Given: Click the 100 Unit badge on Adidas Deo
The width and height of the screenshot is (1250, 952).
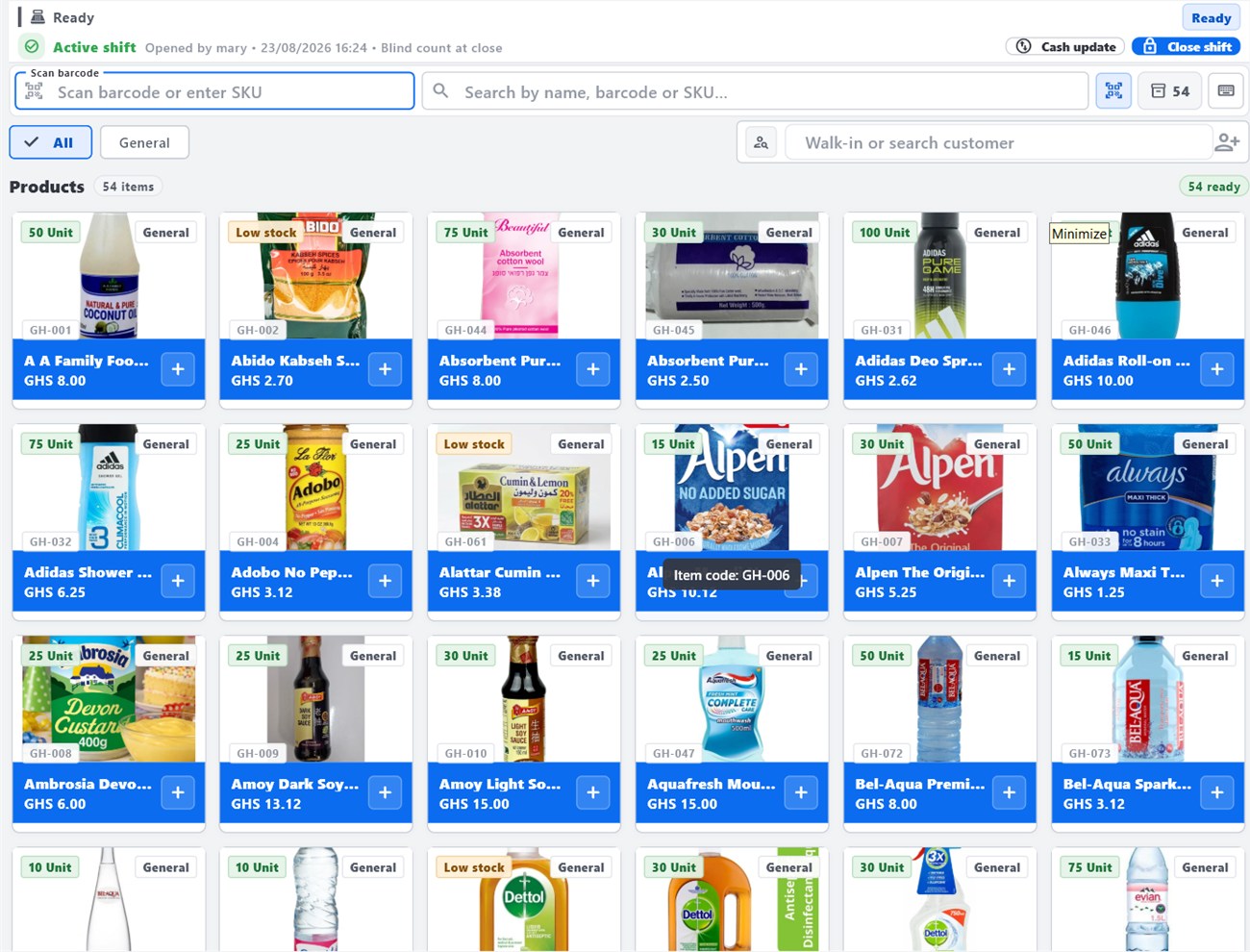Looking at the screenshot, I should click(885, 233).
